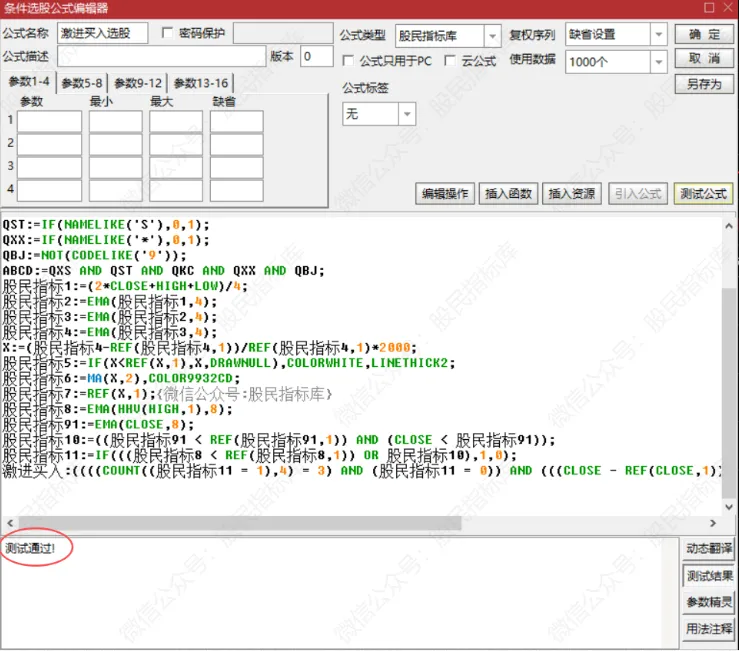
Task: Click the 插入函数 insert function button
Action: [508, 194]
